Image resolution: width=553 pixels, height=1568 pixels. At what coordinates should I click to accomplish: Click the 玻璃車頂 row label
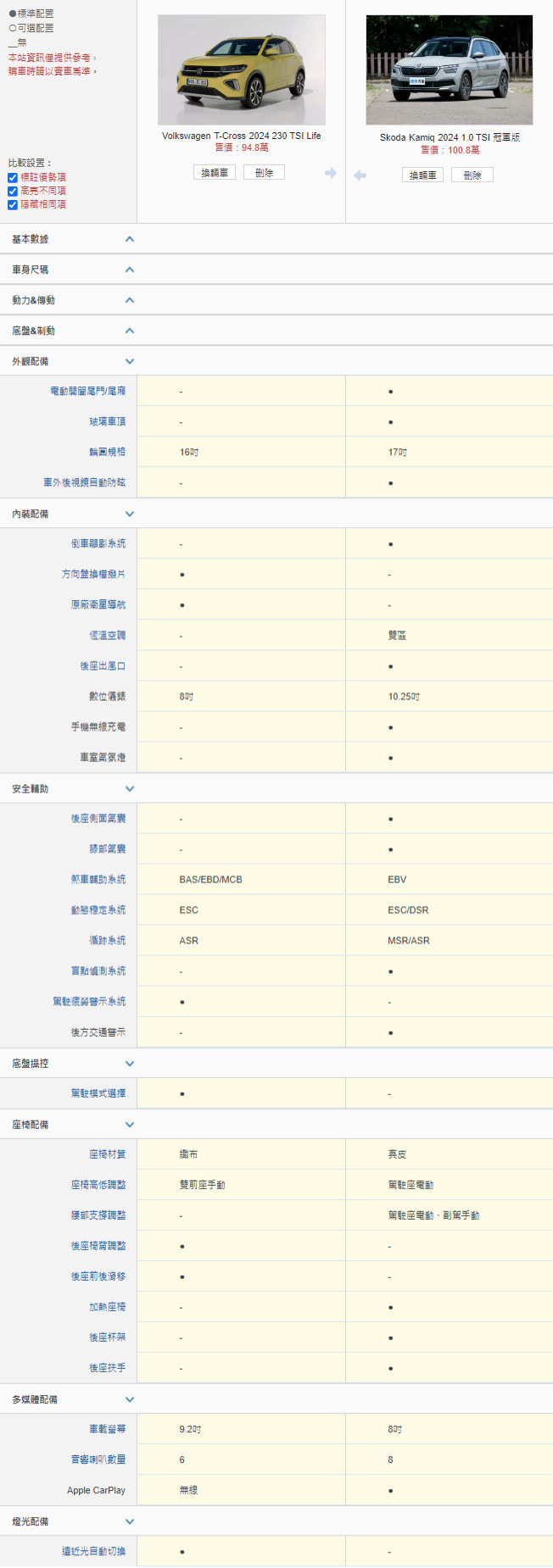[108, 421]
